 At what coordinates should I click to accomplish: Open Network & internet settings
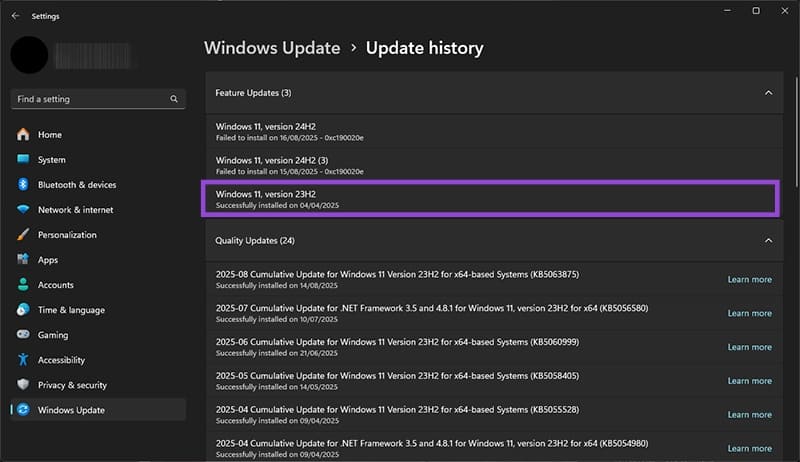pyautogui.click(x=76, y=210)
